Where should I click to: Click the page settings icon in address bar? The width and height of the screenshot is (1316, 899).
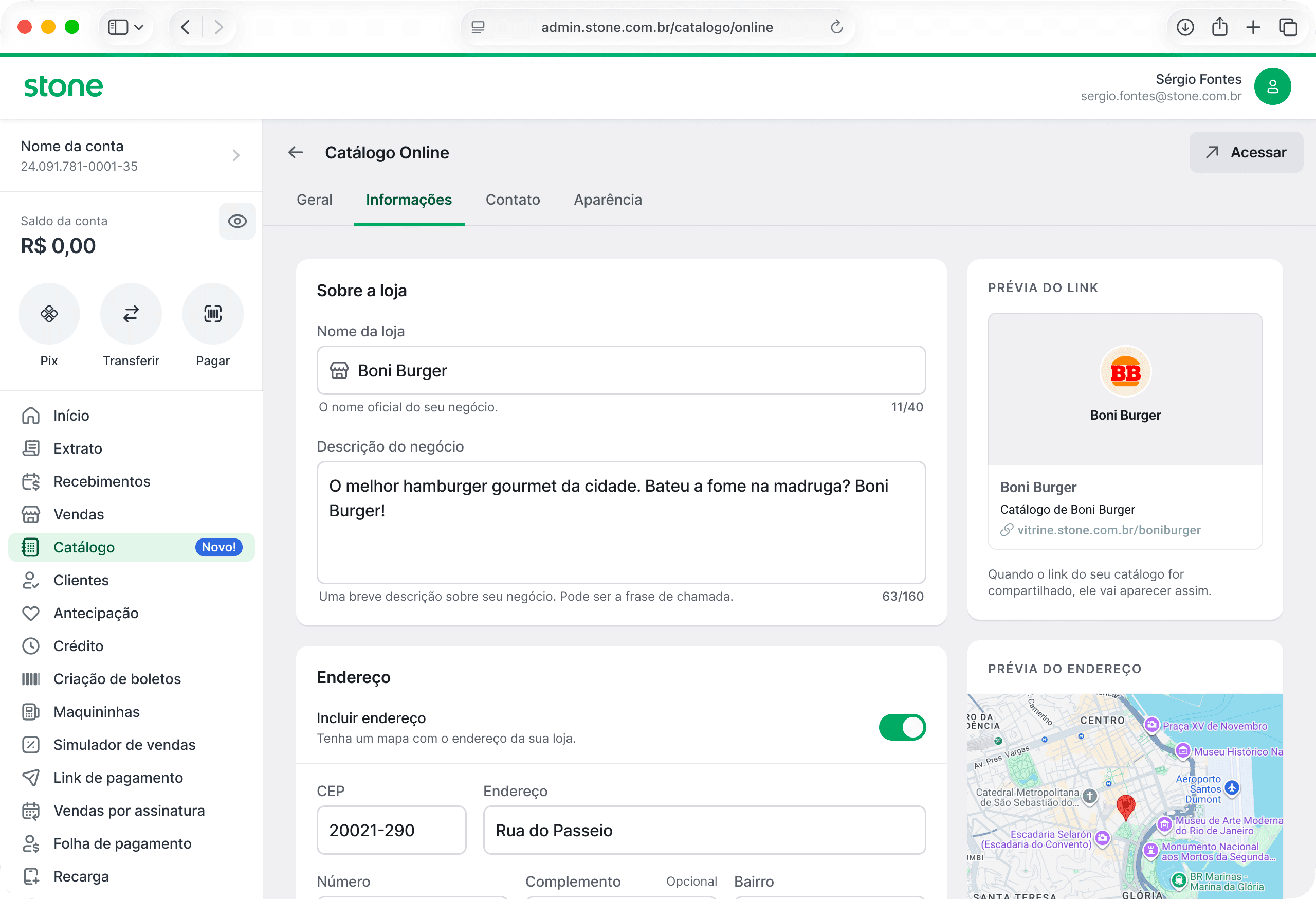click(478, 27)
